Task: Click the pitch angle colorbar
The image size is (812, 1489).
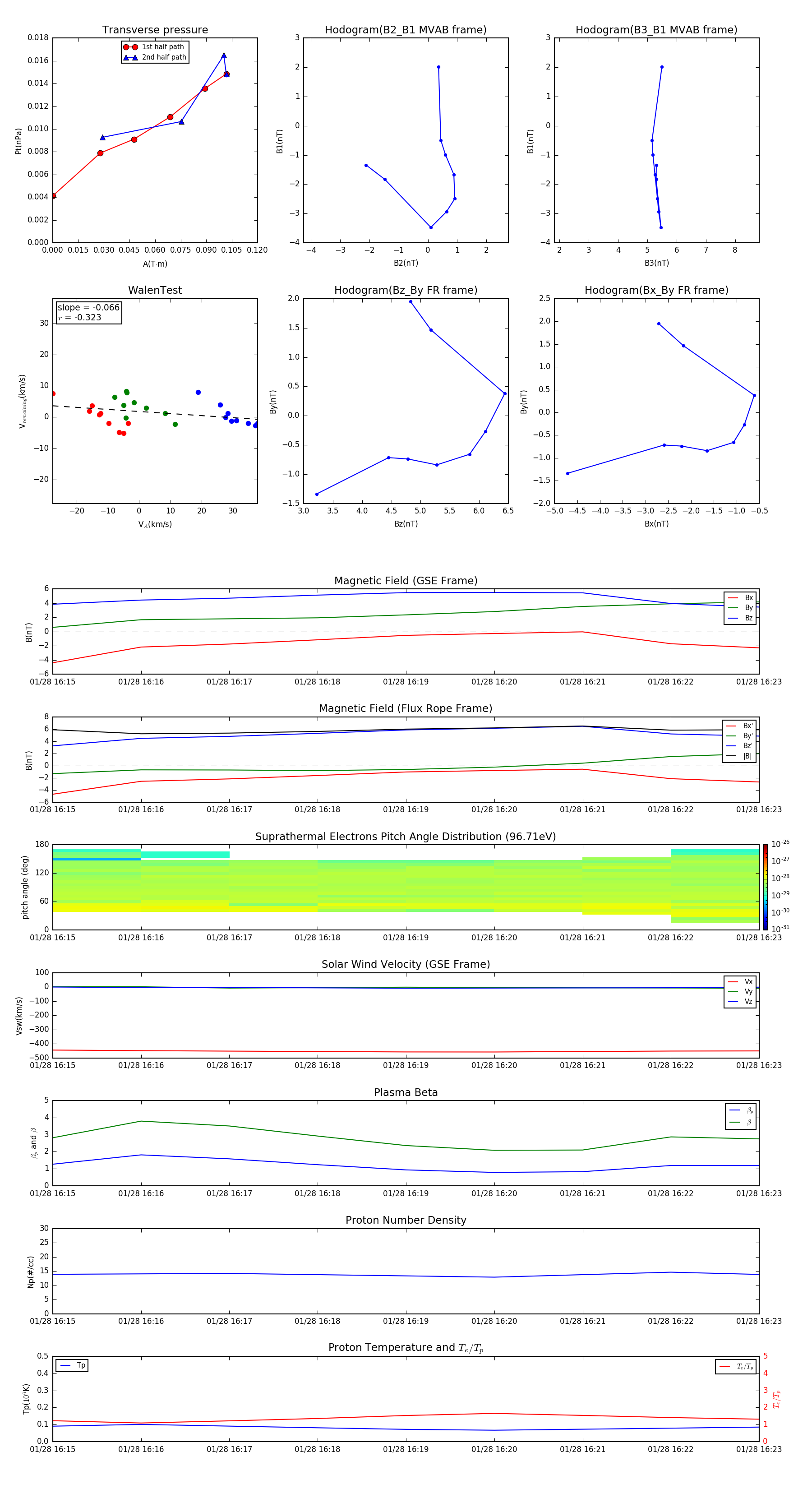Action: click(765, 887)
